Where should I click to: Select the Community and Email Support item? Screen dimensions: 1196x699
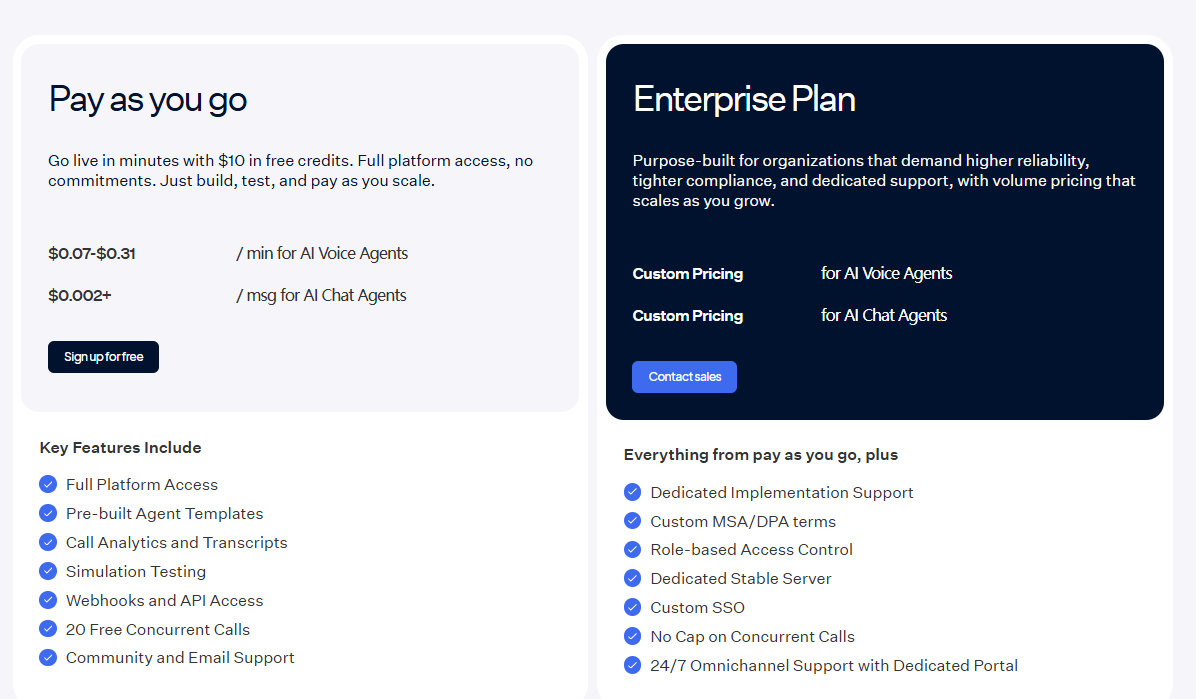(x=180, y=657)
